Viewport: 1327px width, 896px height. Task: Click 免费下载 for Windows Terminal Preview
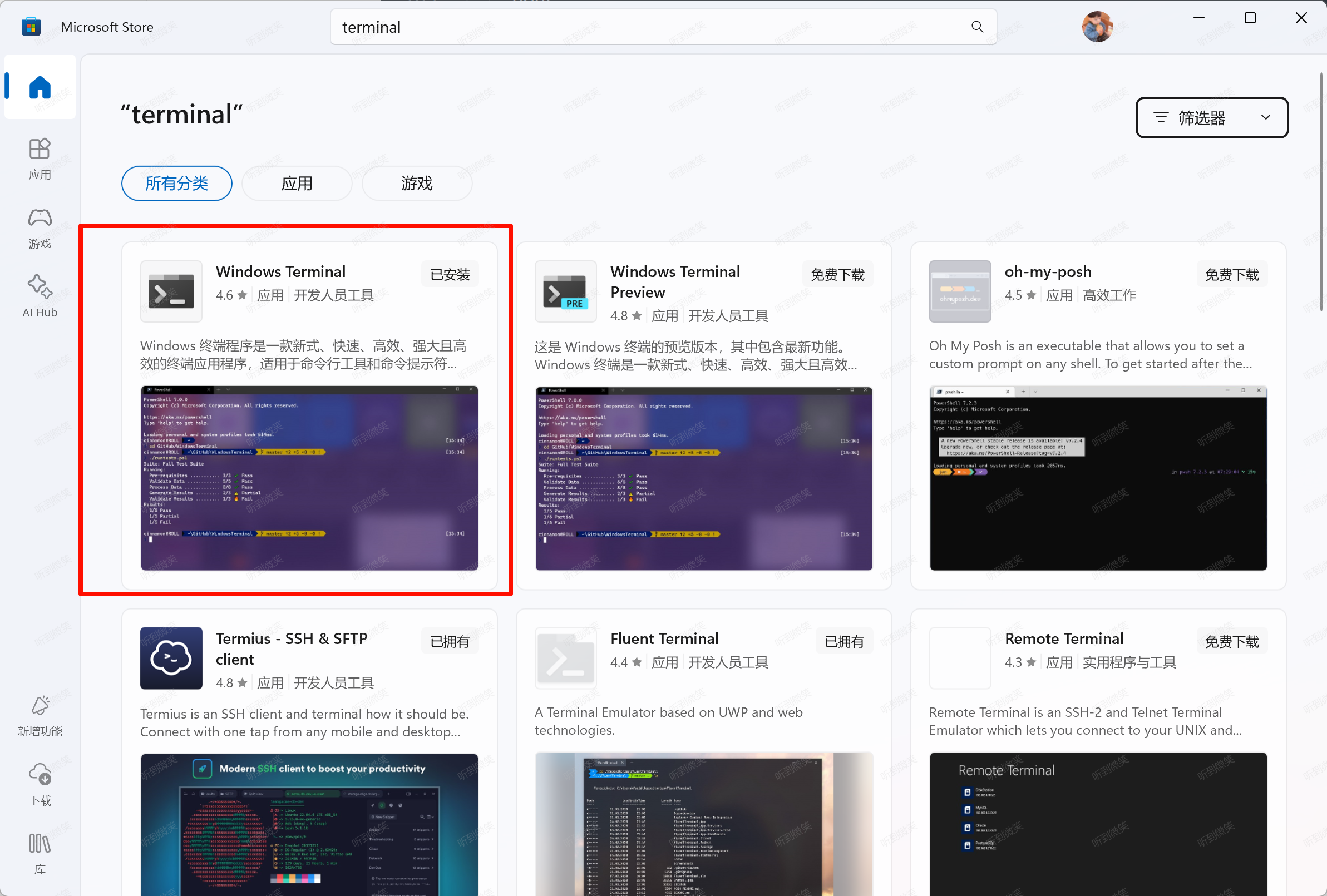coord(838,275)
